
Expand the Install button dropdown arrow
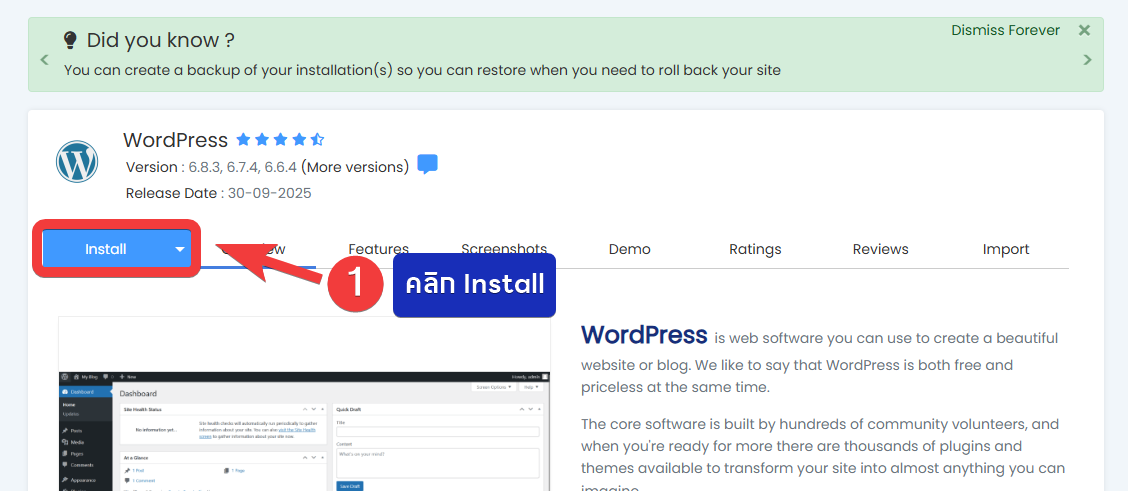180,249
